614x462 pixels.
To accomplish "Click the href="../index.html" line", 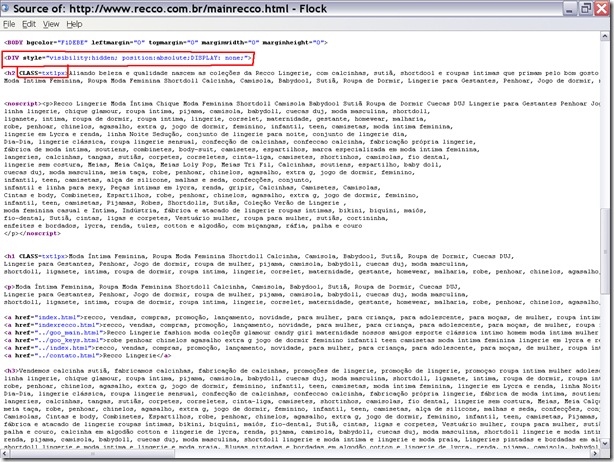I will pyautogui.click(x=302, y=348).
